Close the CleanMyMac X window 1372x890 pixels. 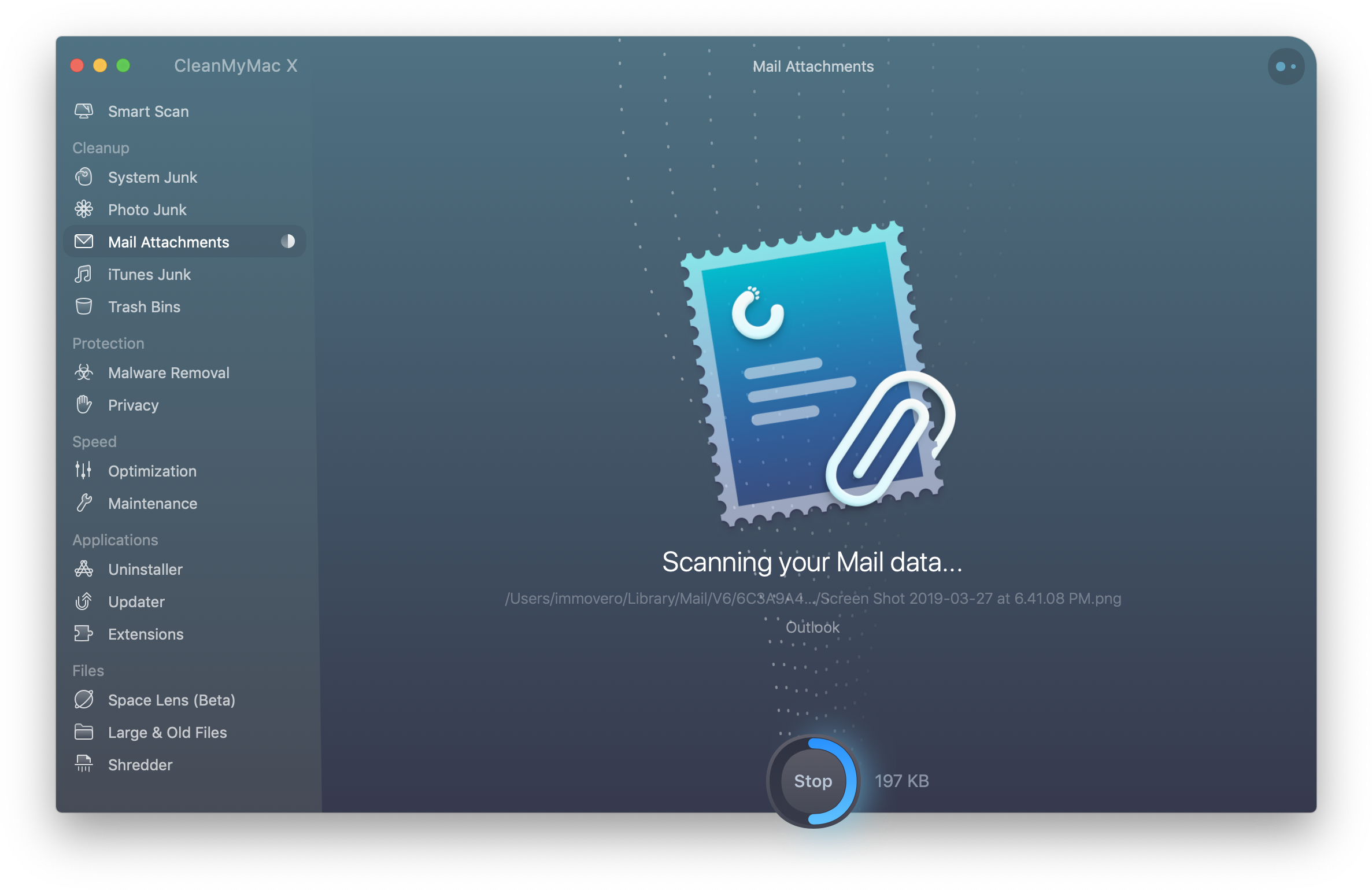pos(77,65)
